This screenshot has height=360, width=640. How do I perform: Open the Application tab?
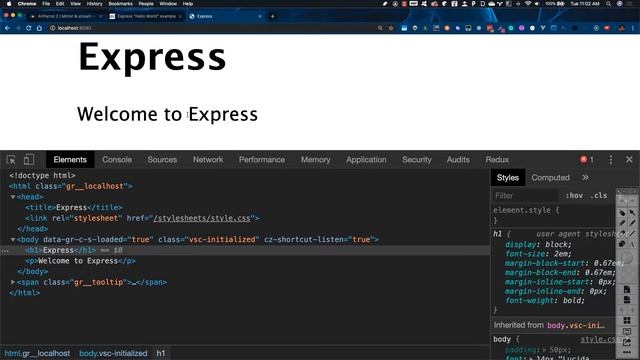(366, 160)
